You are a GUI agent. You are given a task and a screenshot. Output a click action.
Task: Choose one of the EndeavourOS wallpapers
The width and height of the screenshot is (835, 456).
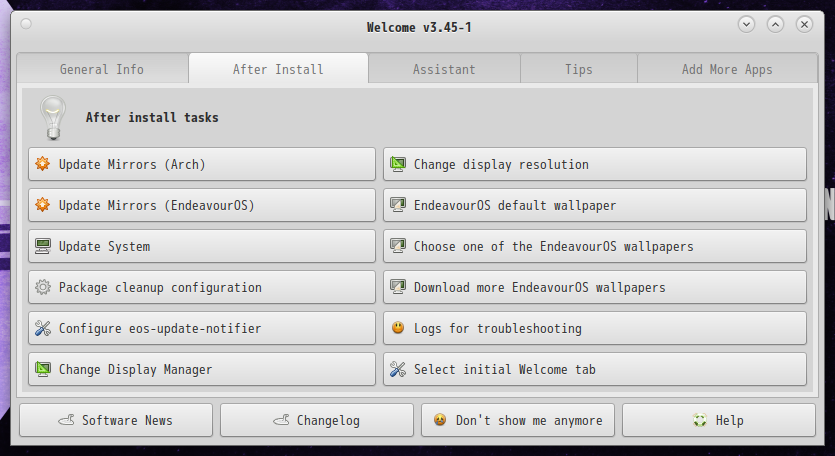[595, 246]
